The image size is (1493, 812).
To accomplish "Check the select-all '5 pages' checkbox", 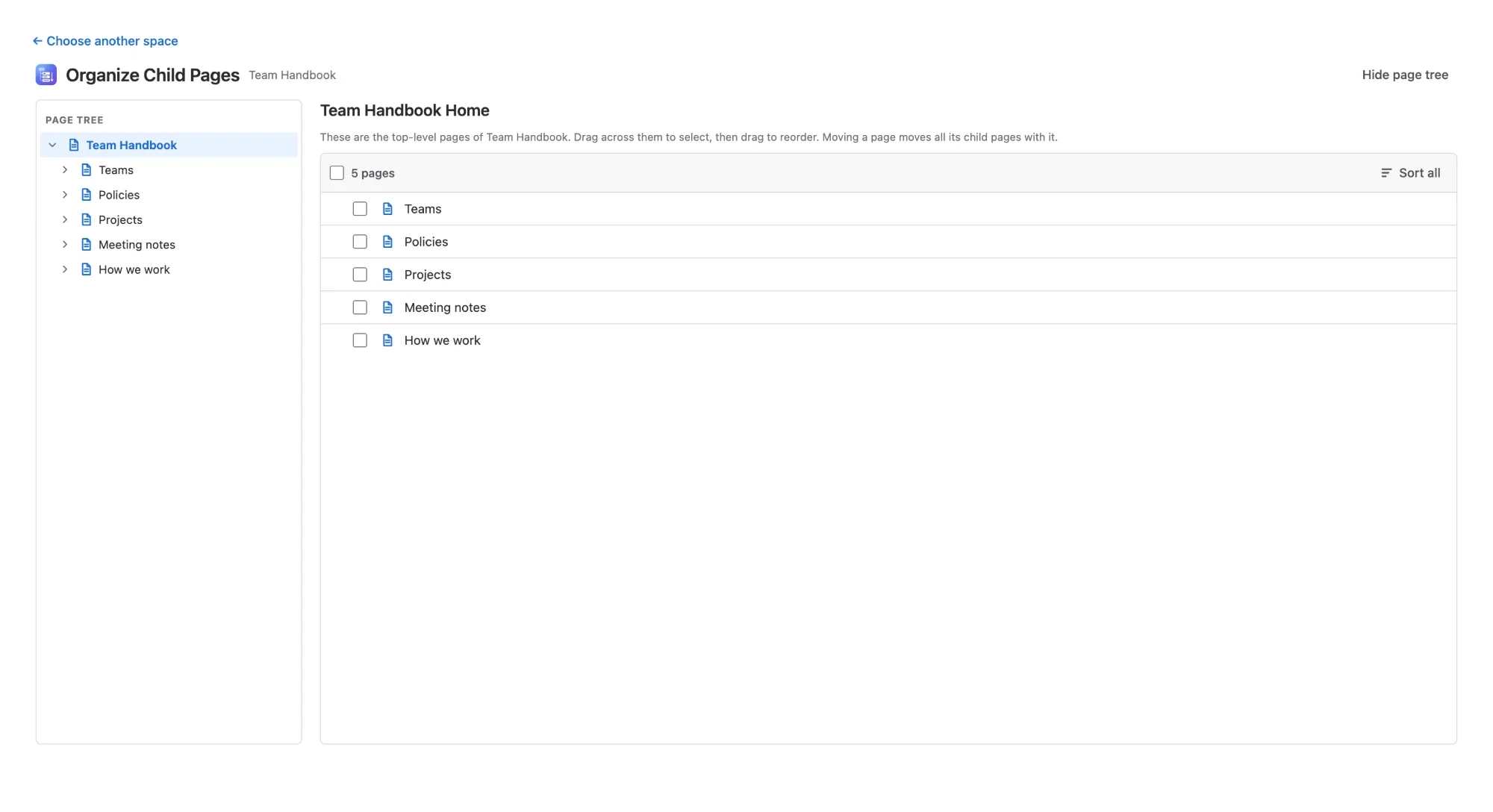I will pos(337,173).
